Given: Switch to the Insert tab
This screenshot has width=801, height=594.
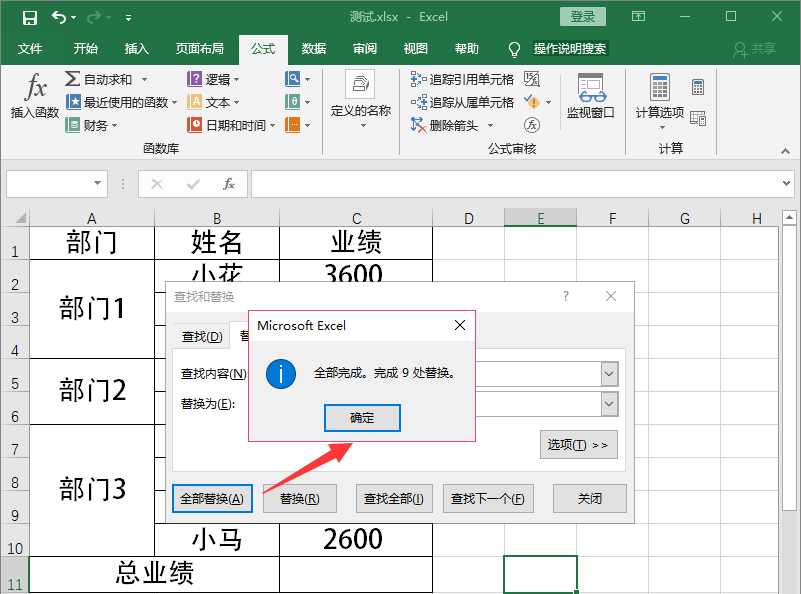Looking at the screenshot, I should tap(136, 49).
